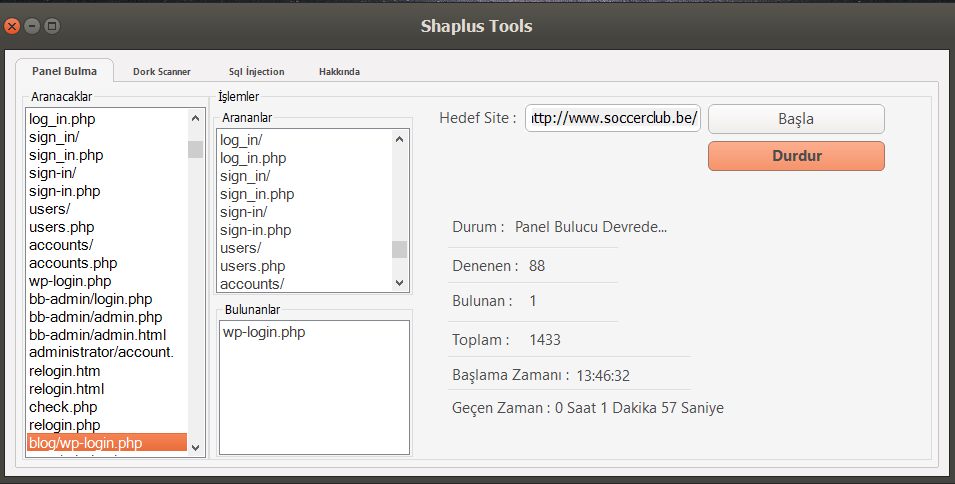Viewport: 955px width, 484px height.
Task: Click the Toplam value 1433
Action: [x=545, y=340]
